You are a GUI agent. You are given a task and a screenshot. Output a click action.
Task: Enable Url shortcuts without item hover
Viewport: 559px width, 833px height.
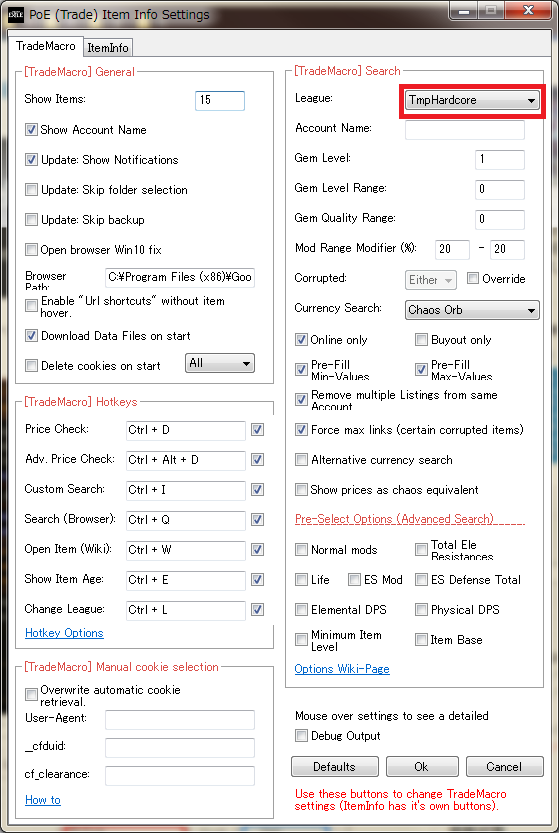[x=31, y=305]
